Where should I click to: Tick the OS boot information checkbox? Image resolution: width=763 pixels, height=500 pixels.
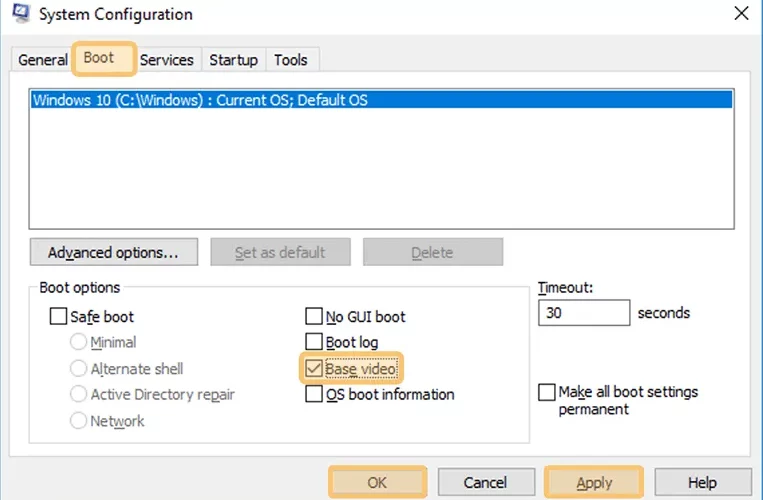314,394
